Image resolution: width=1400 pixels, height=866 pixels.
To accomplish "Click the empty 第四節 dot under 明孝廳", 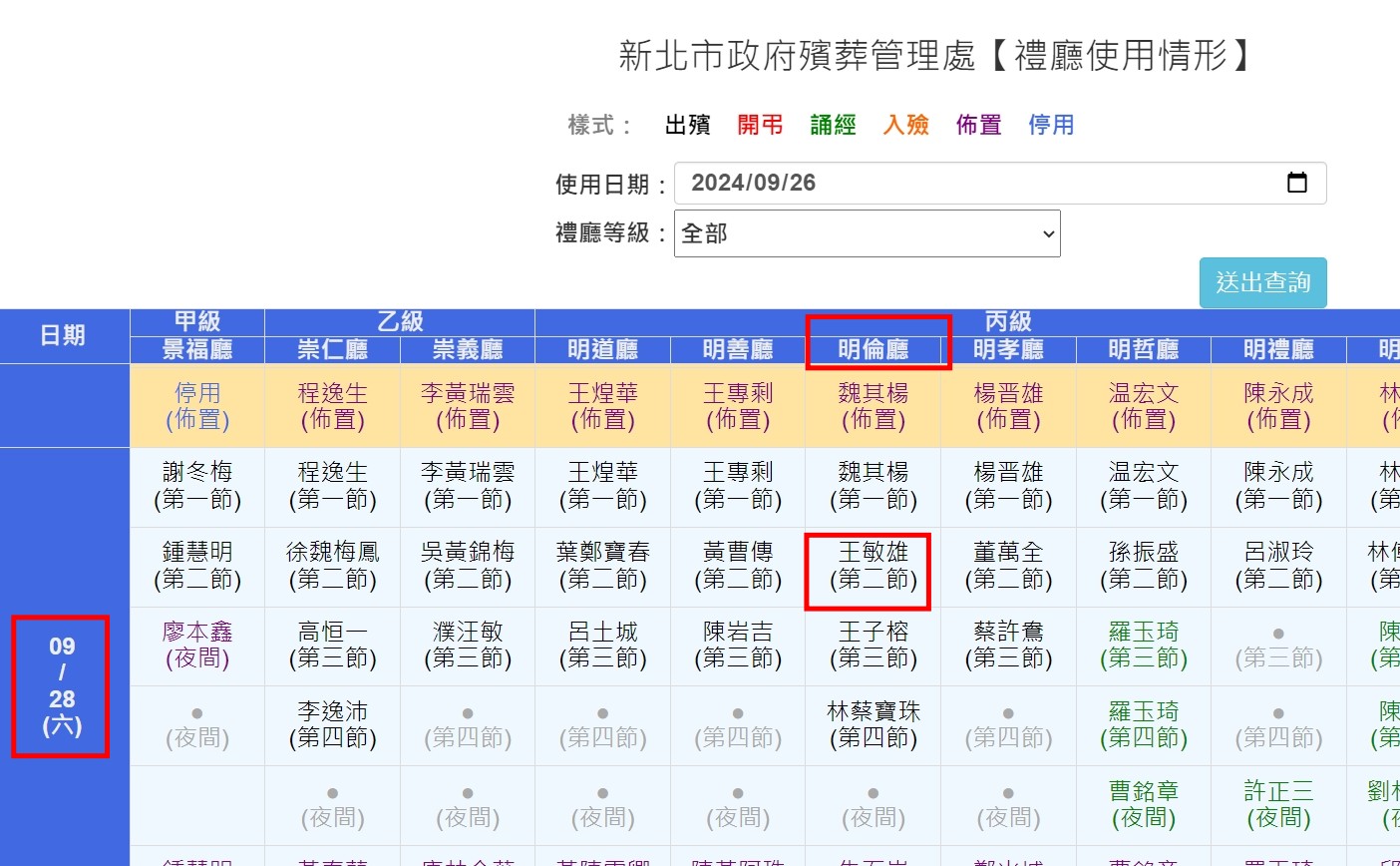I will [x=1008, y=714].
